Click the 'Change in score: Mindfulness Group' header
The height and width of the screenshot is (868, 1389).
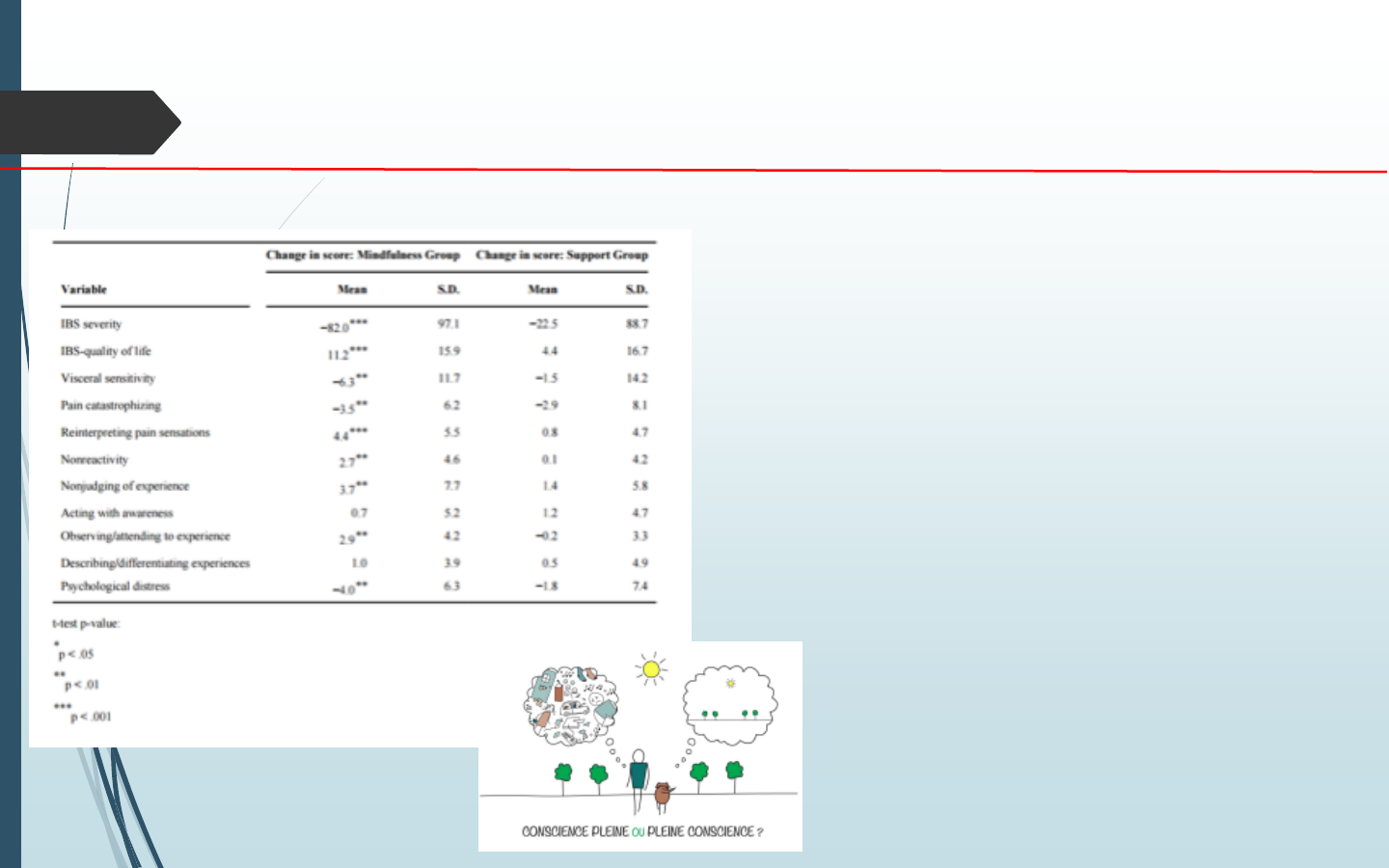click(x=363, y=256)
